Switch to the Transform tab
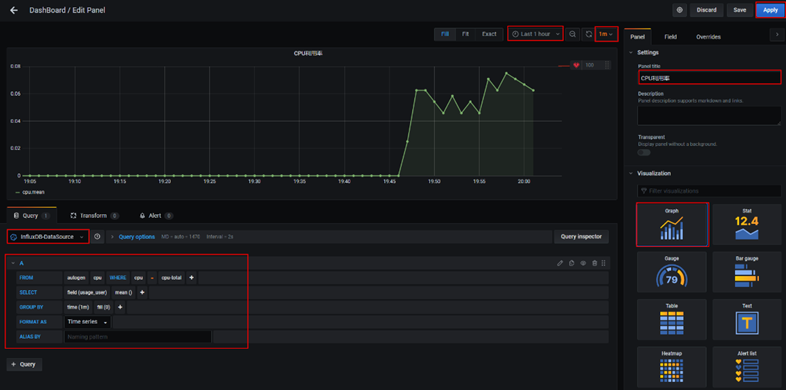This screenshot has width=786, height=390. [x=94, y=216]
